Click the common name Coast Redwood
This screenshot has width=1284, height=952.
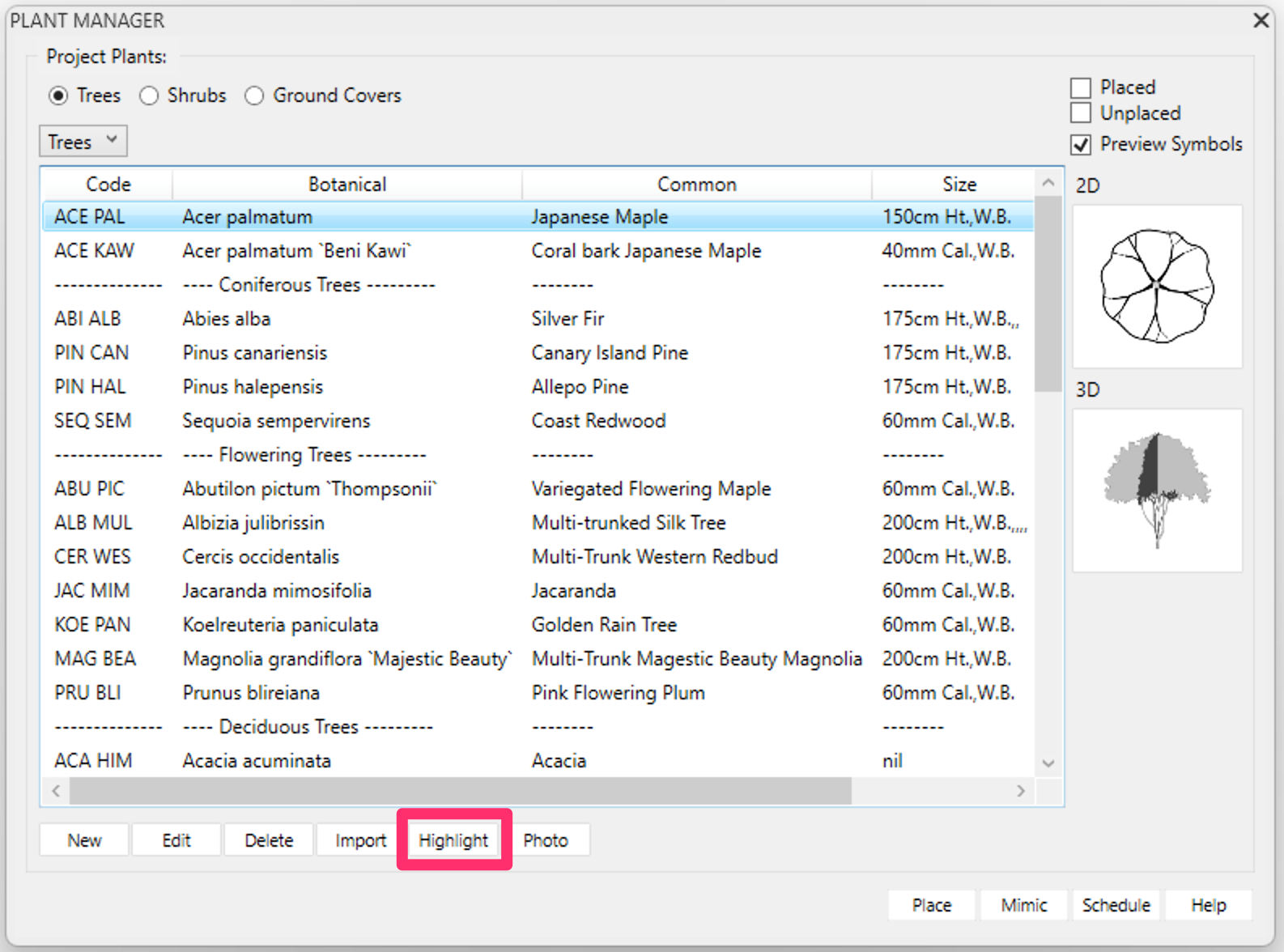tap(598, 421)
